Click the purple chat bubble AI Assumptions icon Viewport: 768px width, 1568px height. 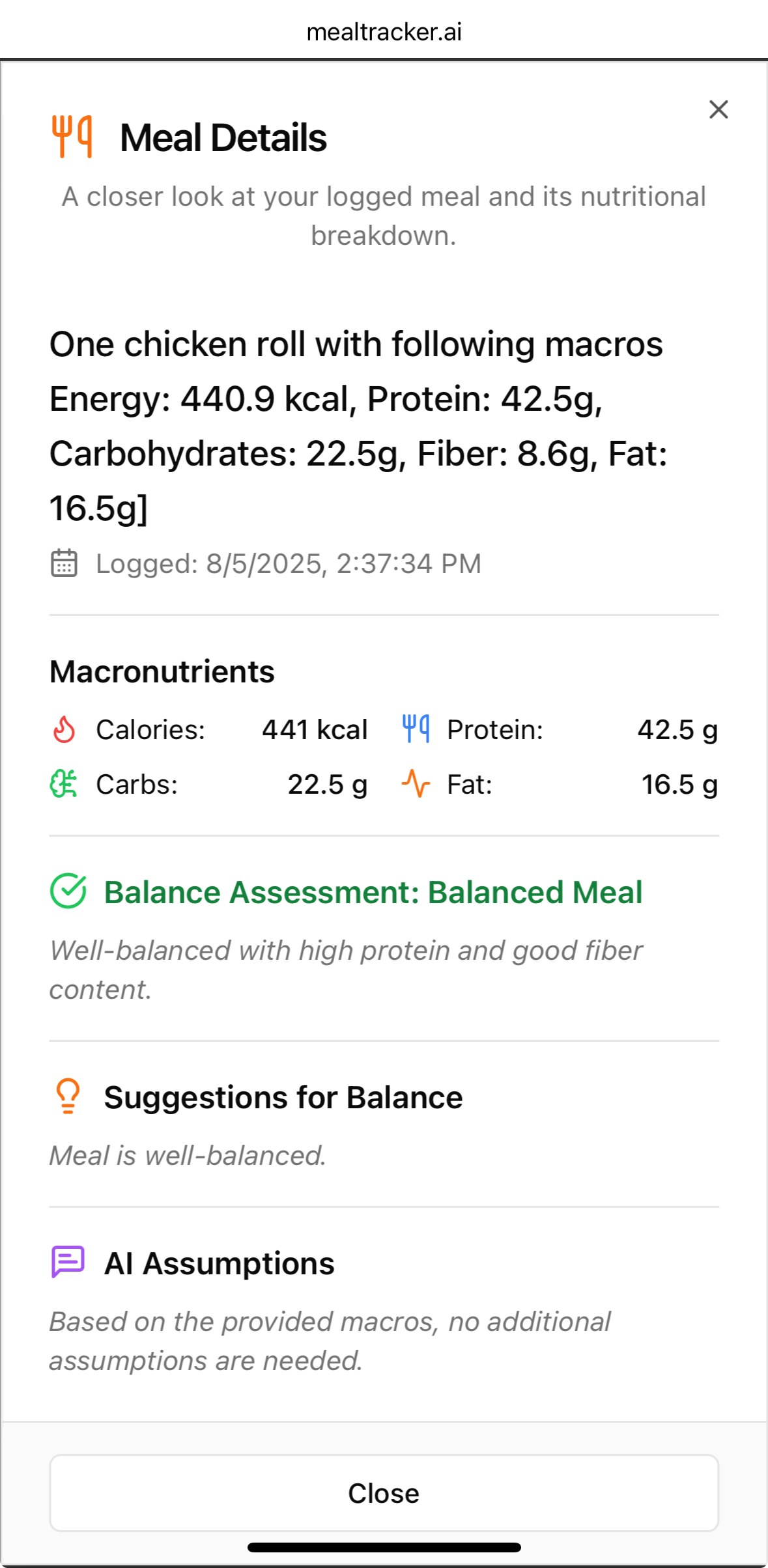tap(68, 1263)
